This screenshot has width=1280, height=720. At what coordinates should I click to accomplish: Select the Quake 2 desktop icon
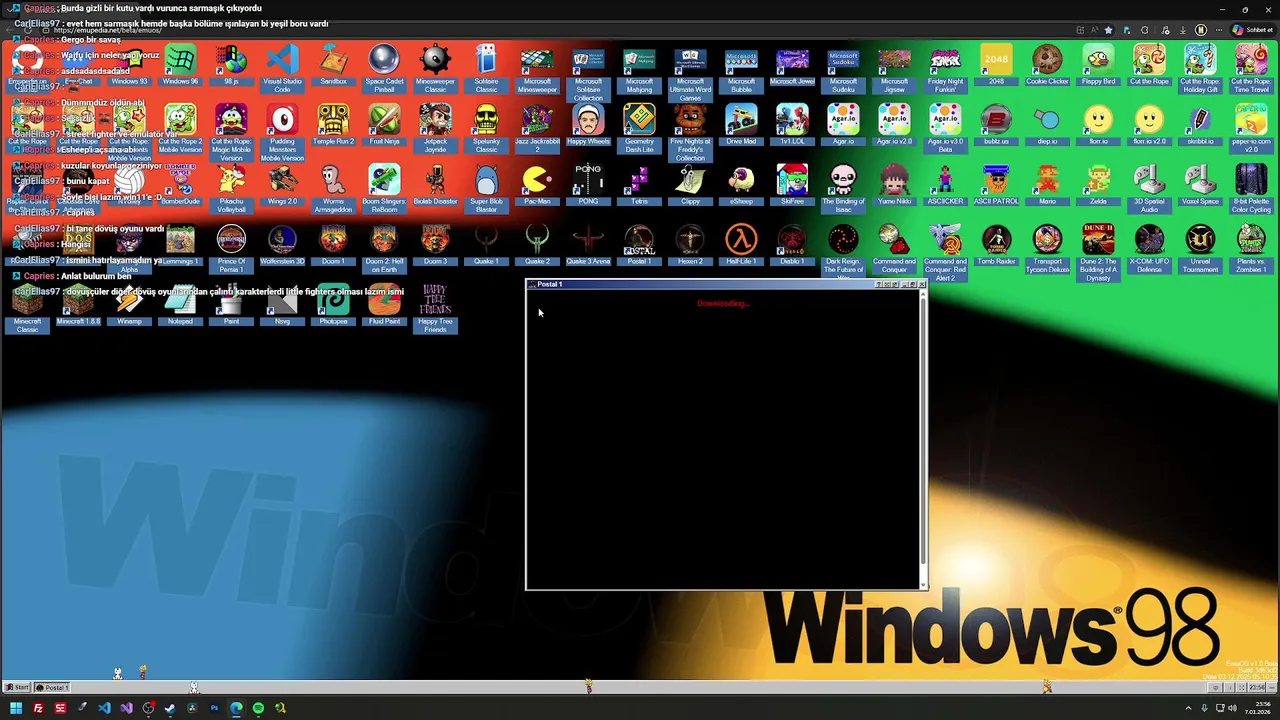click(537, 244)
